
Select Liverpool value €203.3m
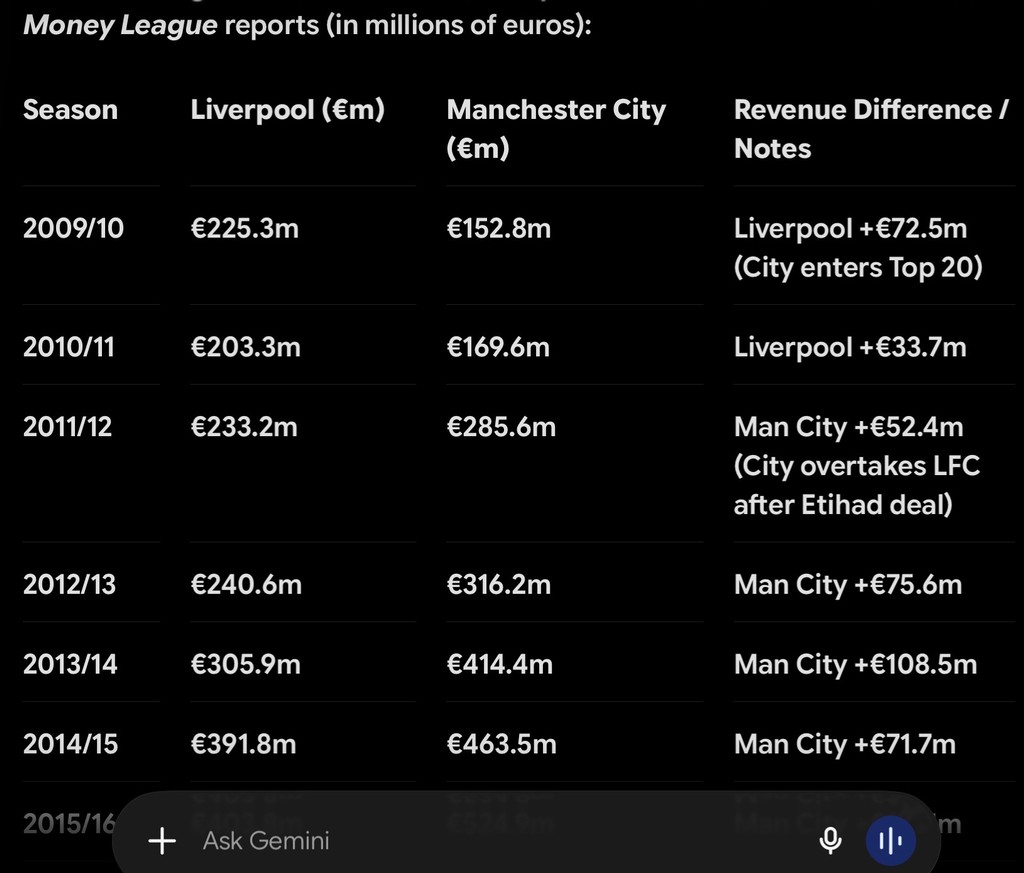click(x=246, y=347)
